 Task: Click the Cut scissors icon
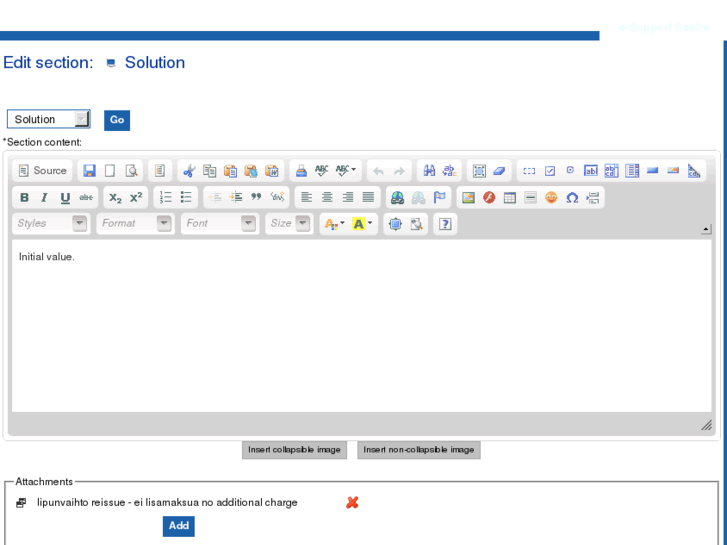189,171
